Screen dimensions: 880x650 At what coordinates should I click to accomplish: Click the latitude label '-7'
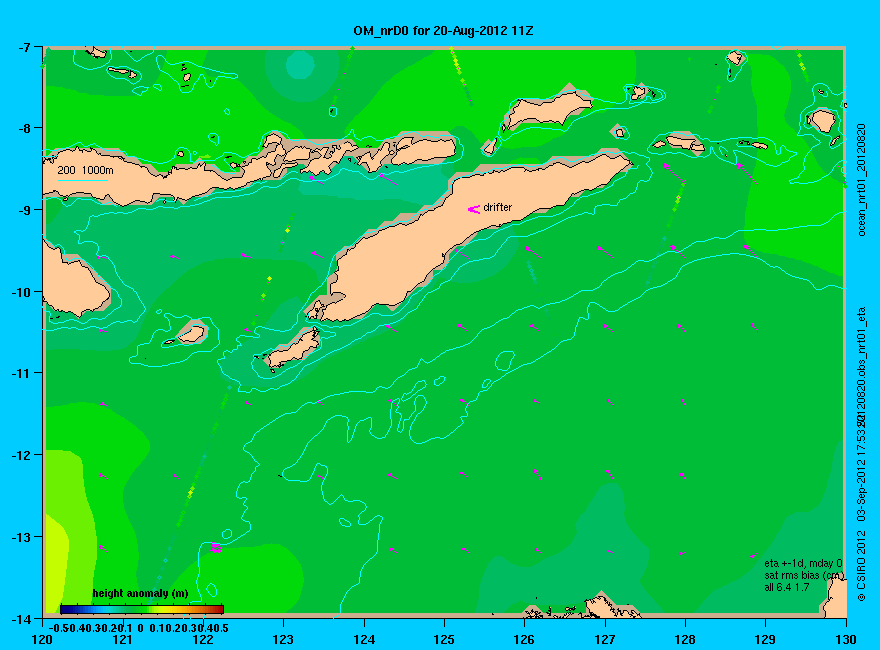tap(23, 47)
